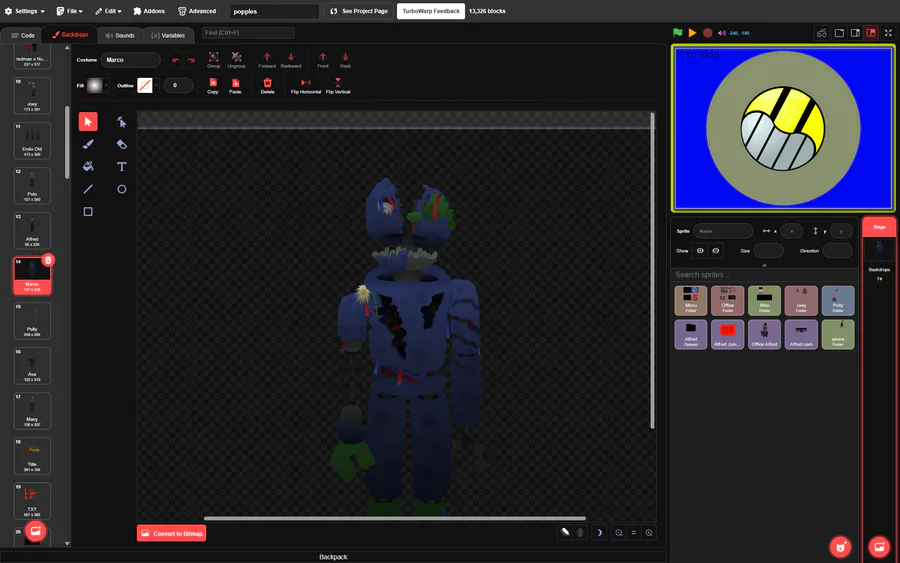This screenshot has width=900, height=563.
Task: Enter full screen stage mode
Action: (x=889, y=33)
